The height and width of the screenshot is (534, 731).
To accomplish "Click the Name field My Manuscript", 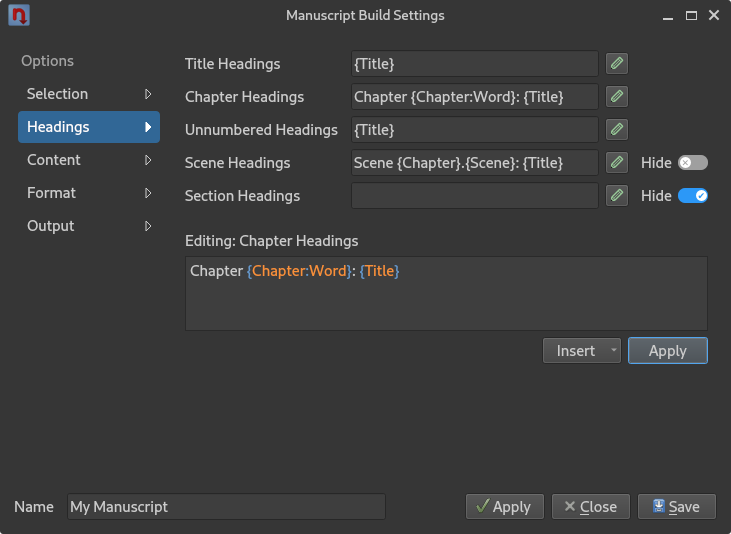I will [x=226, y=506].
